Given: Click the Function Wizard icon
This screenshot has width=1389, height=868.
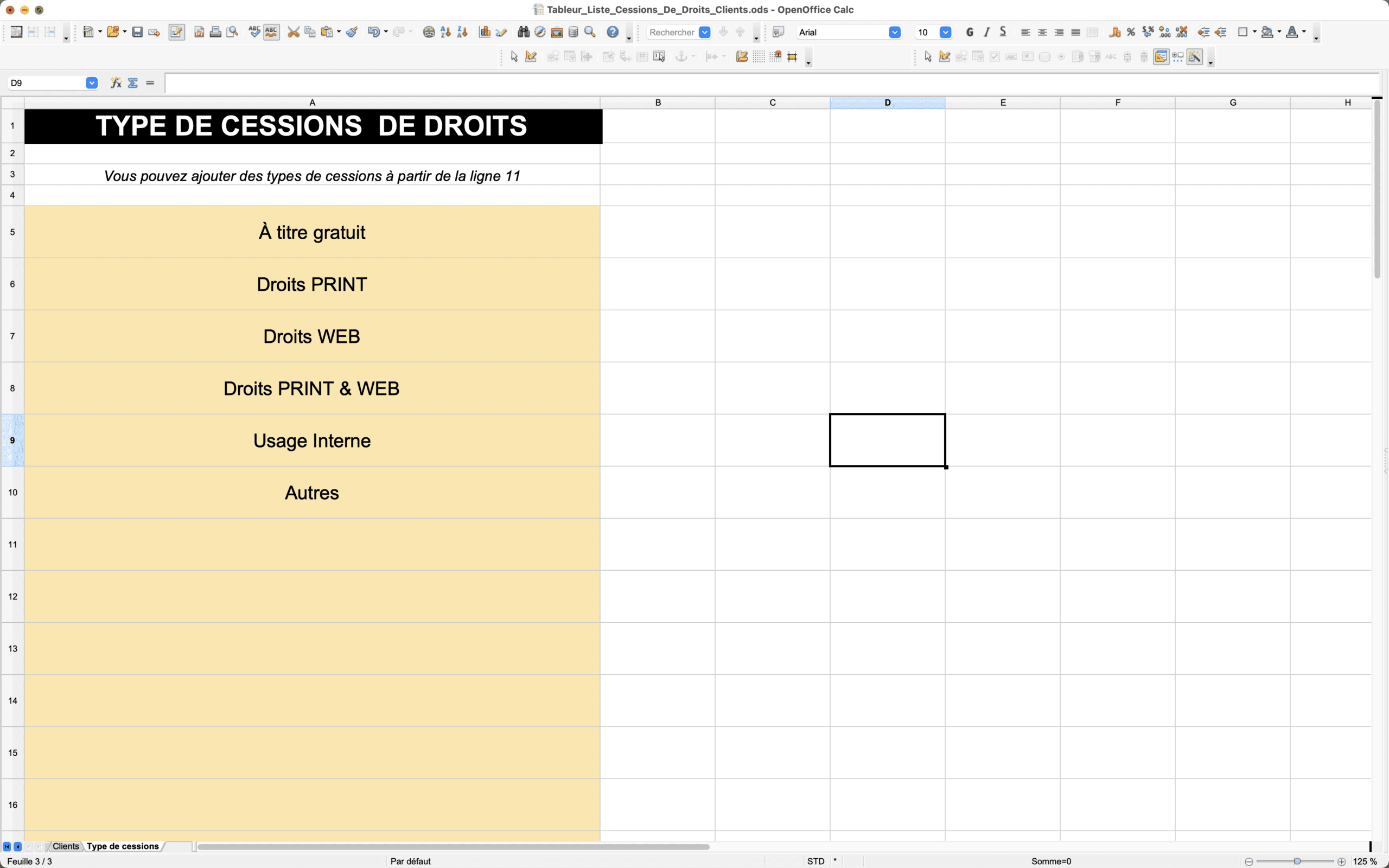Looking at the screenshot, I should tap(116, 82).
